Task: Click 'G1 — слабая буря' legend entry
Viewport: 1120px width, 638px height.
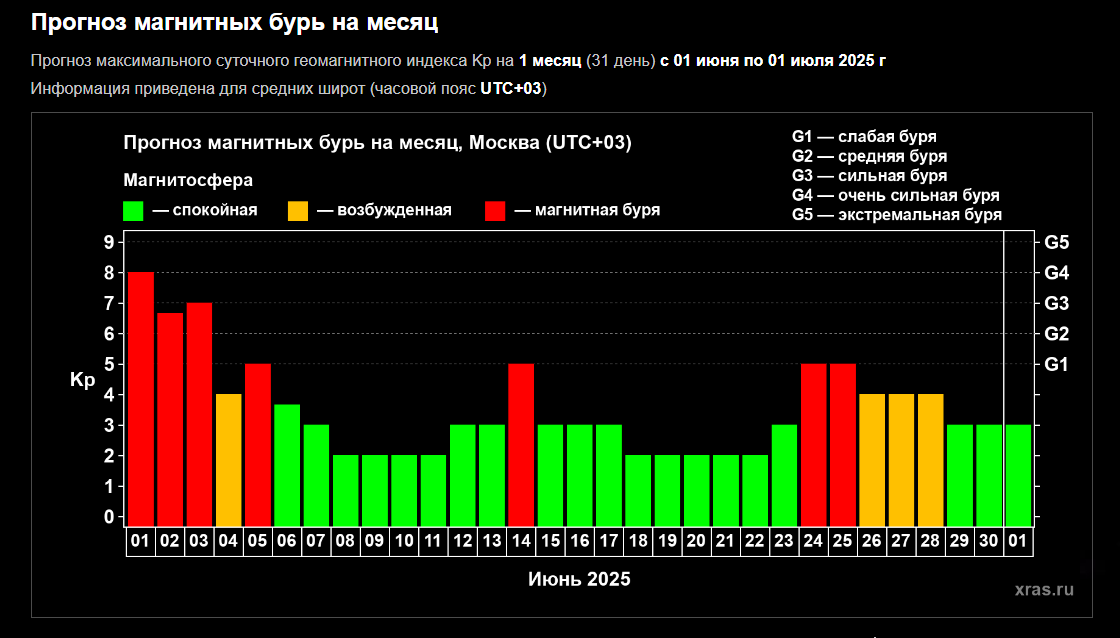Action: tap(864, 136)
